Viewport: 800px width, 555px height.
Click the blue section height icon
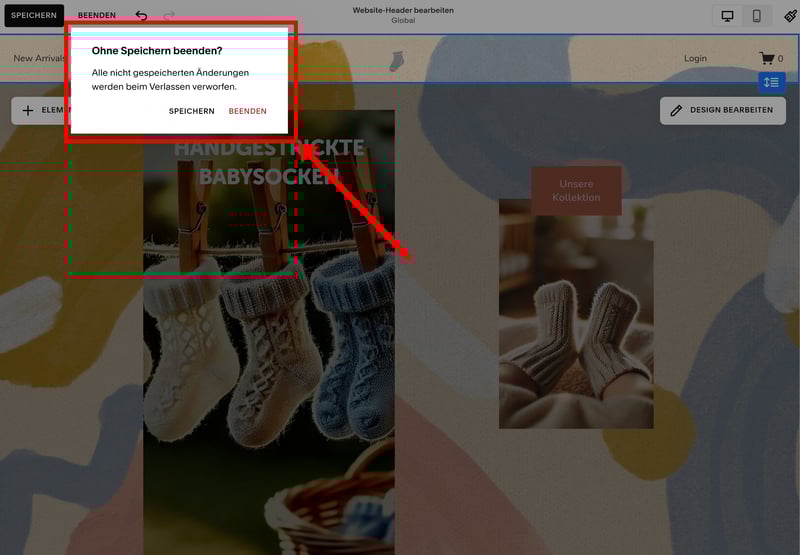771,82
